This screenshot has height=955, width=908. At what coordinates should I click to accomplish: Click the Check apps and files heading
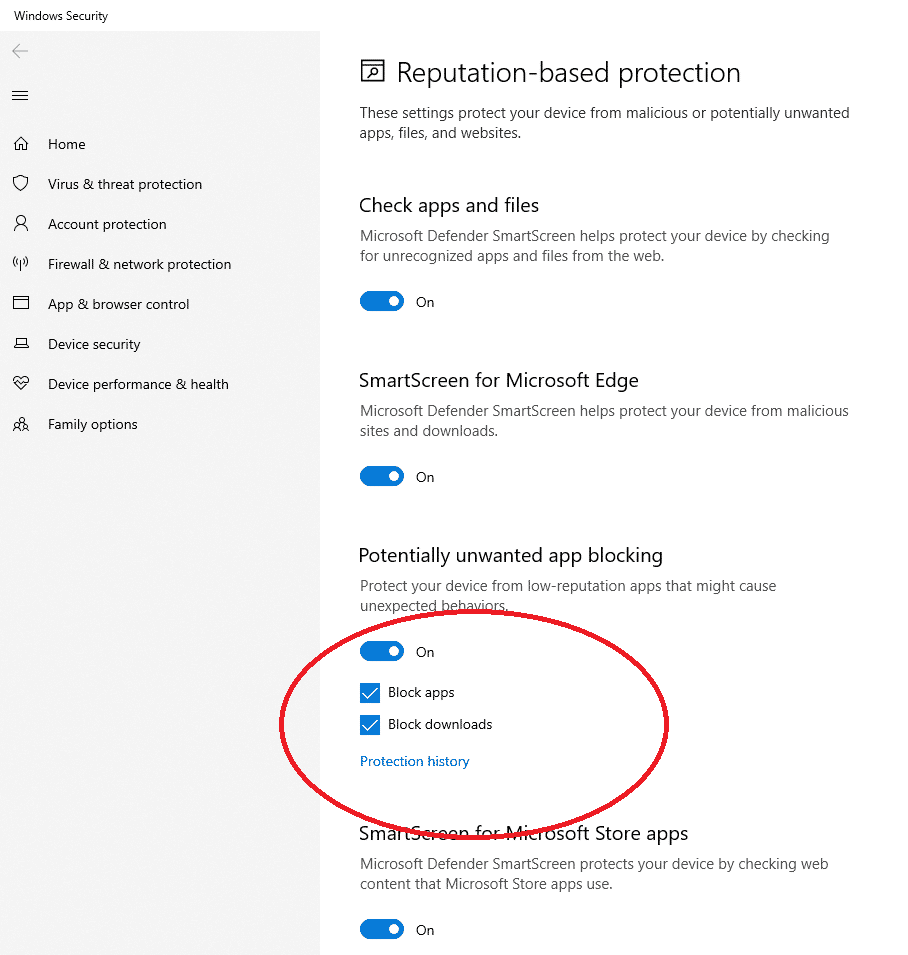tap(449, 206)
